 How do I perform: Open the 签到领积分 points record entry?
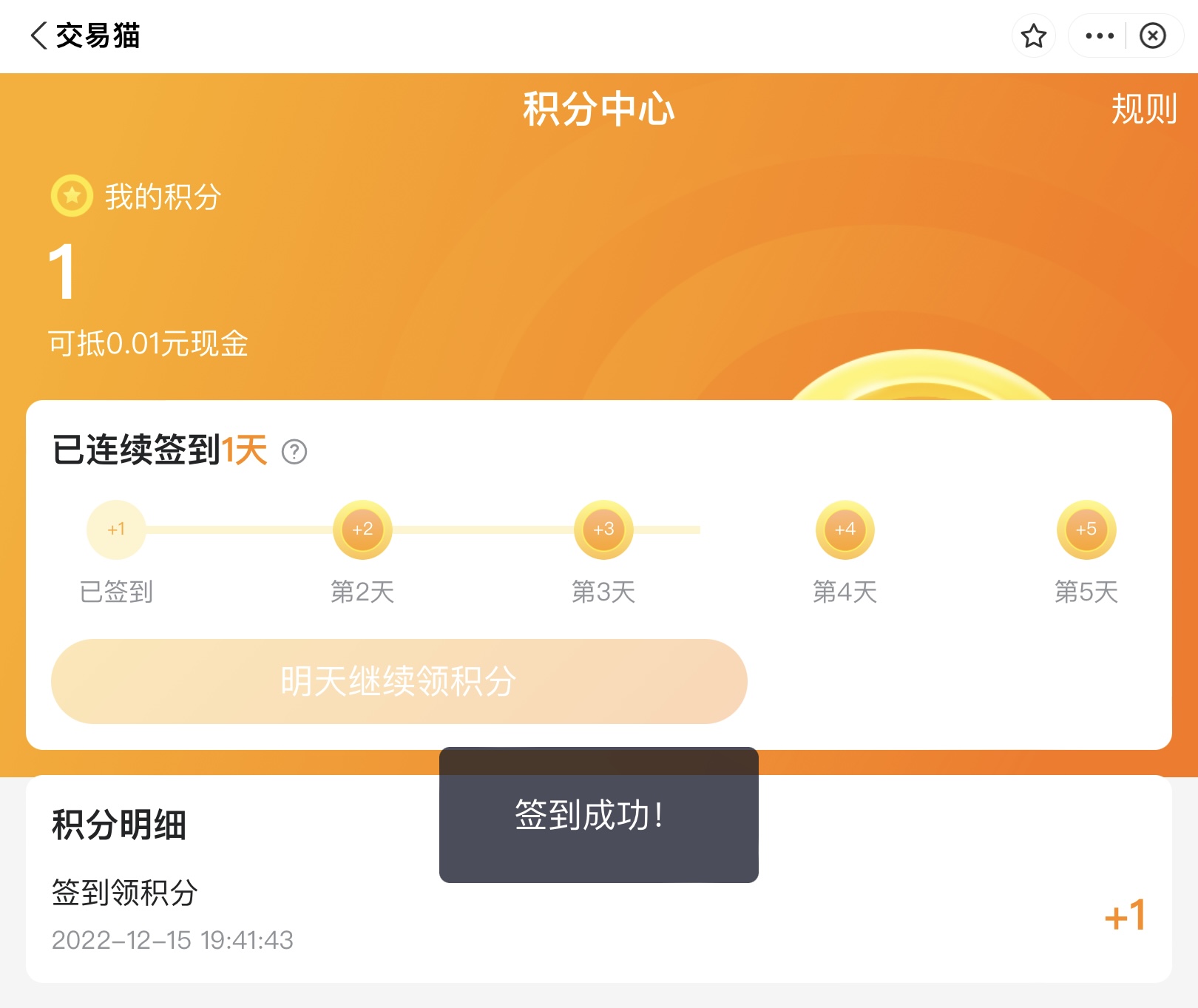click(x=124, y=893)
